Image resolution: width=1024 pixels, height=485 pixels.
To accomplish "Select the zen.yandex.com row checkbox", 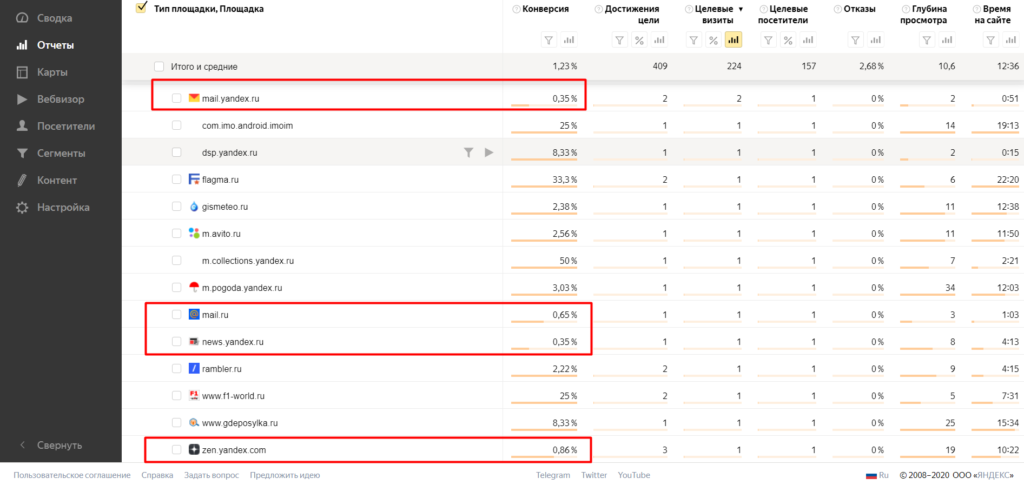I will [177, 450].
